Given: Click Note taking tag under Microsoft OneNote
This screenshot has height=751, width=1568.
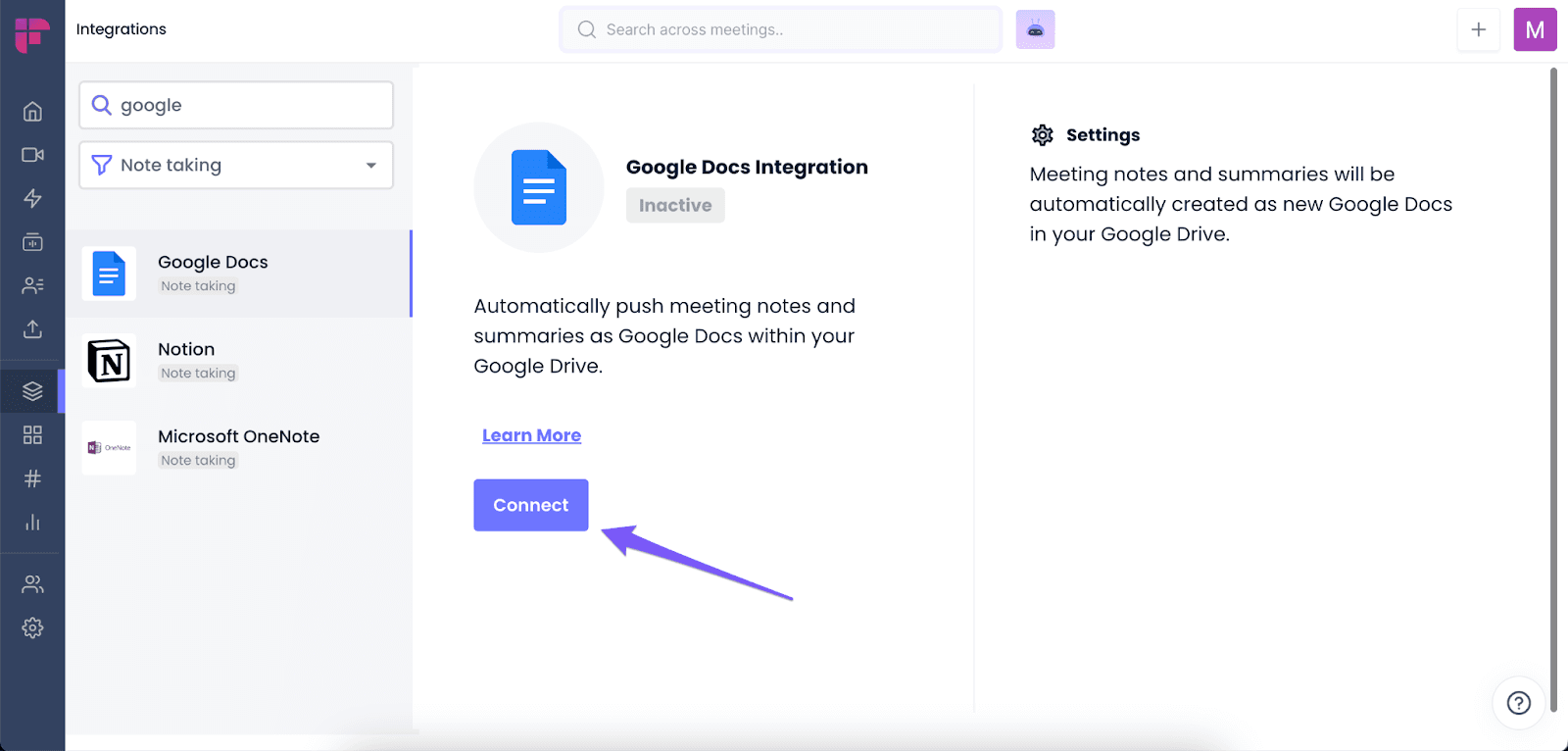Looking at the screenshot, I should click(x=198, y=461).
